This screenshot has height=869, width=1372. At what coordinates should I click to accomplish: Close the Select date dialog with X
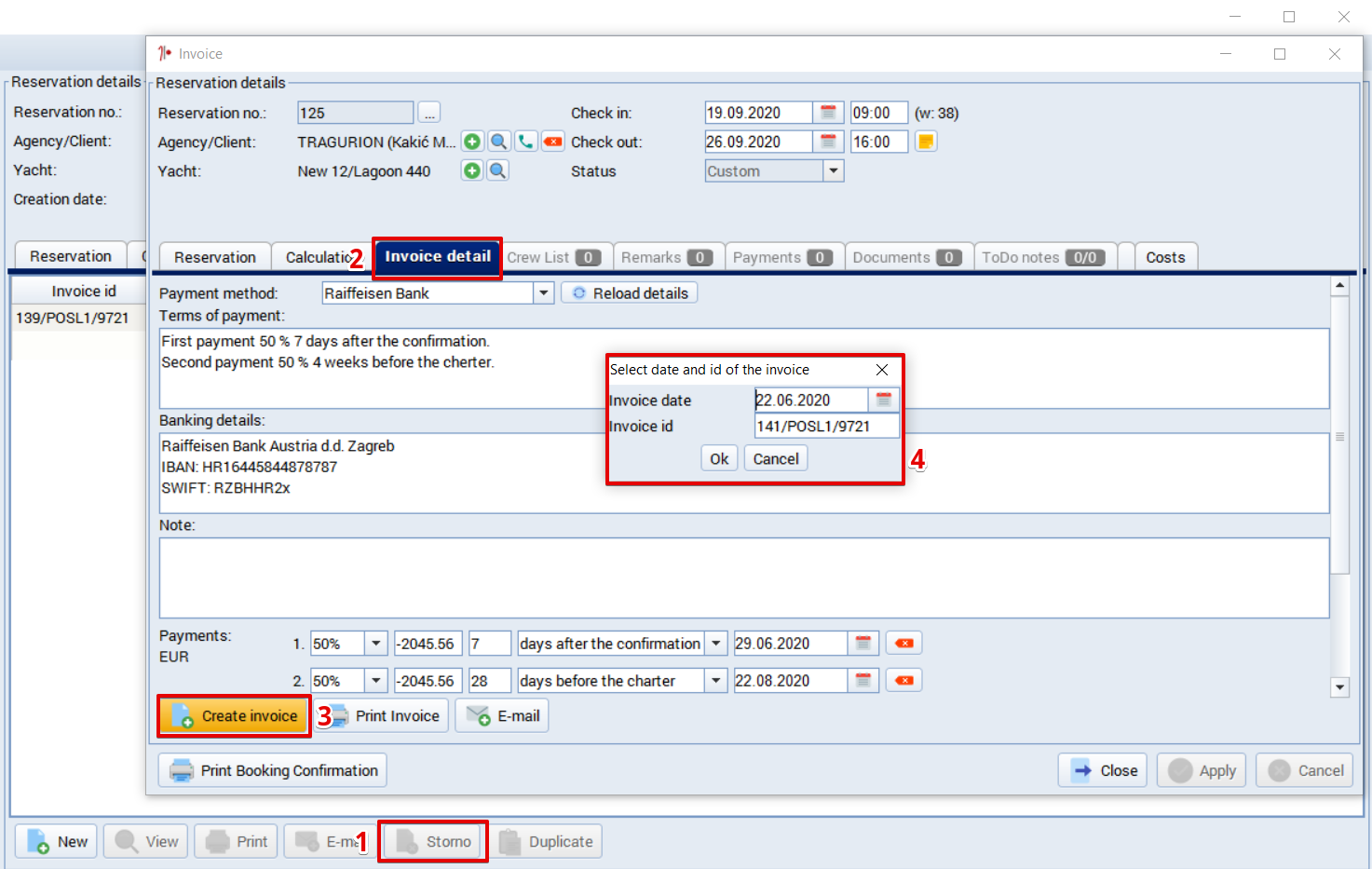point(882,370)
